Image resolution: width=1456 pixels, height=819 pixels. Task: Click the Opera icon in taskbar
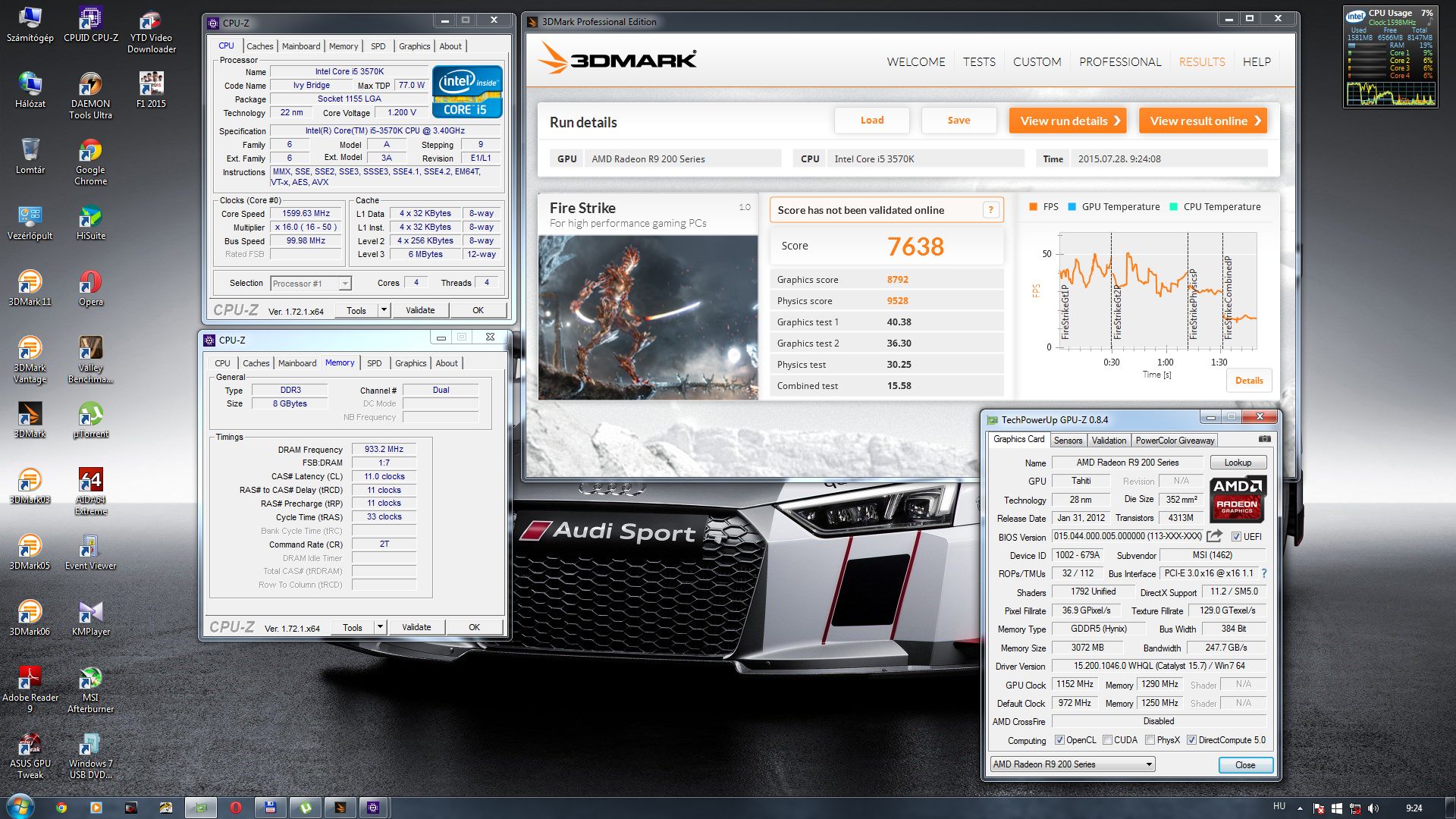[236, 808]
